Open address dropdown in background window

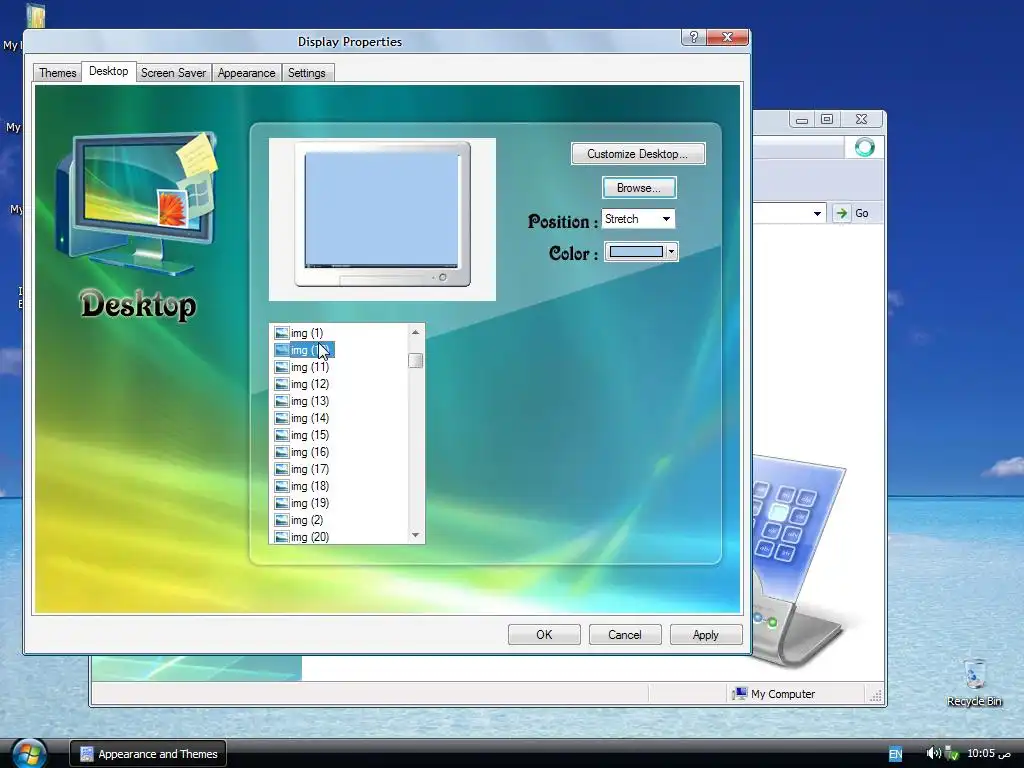coord(817,214)
